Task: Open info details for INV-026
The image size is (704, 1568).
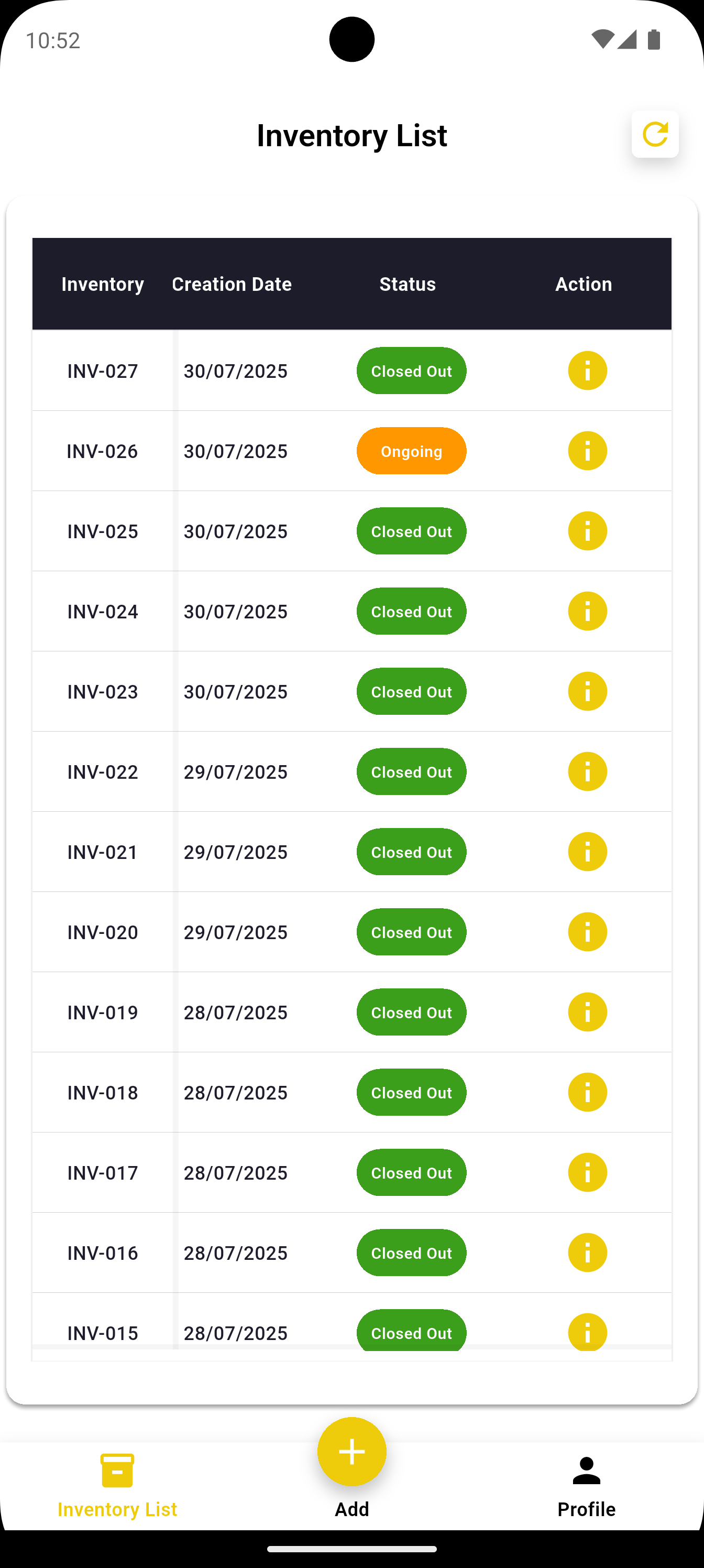Action: tap(587, 451)
